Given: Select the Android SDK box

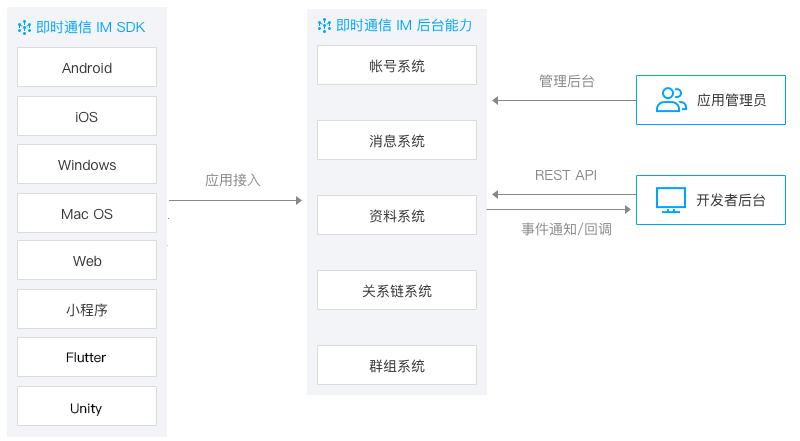Looking at the screenshot, I should pyautogui.click(x=87, y=67).
